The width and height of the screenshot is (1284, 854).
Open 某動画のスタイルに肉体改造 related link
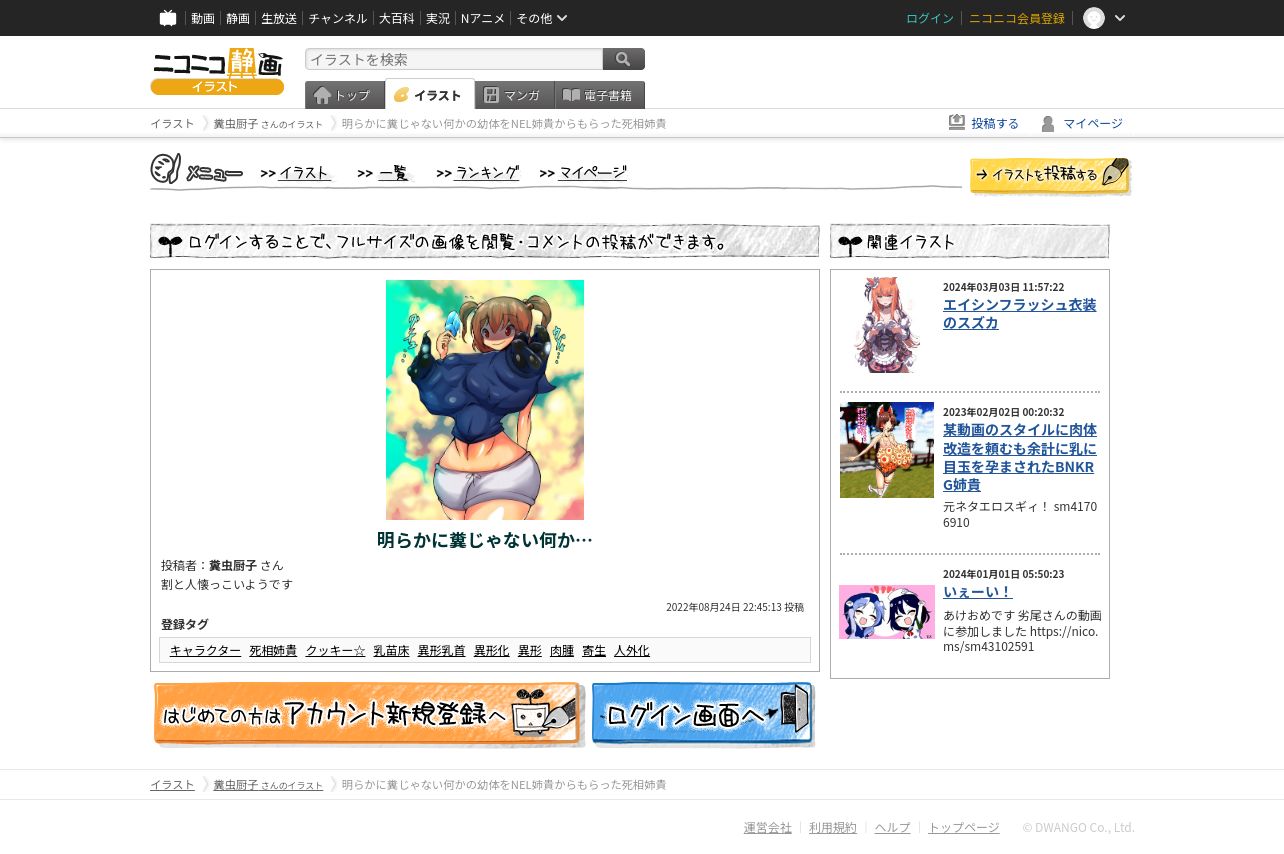[x=1019, y=457]
